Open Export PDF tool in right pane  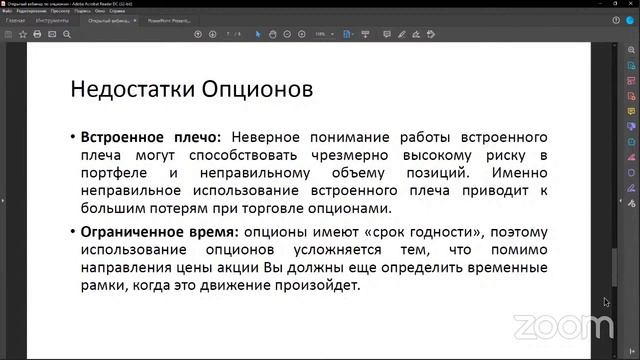631,65
